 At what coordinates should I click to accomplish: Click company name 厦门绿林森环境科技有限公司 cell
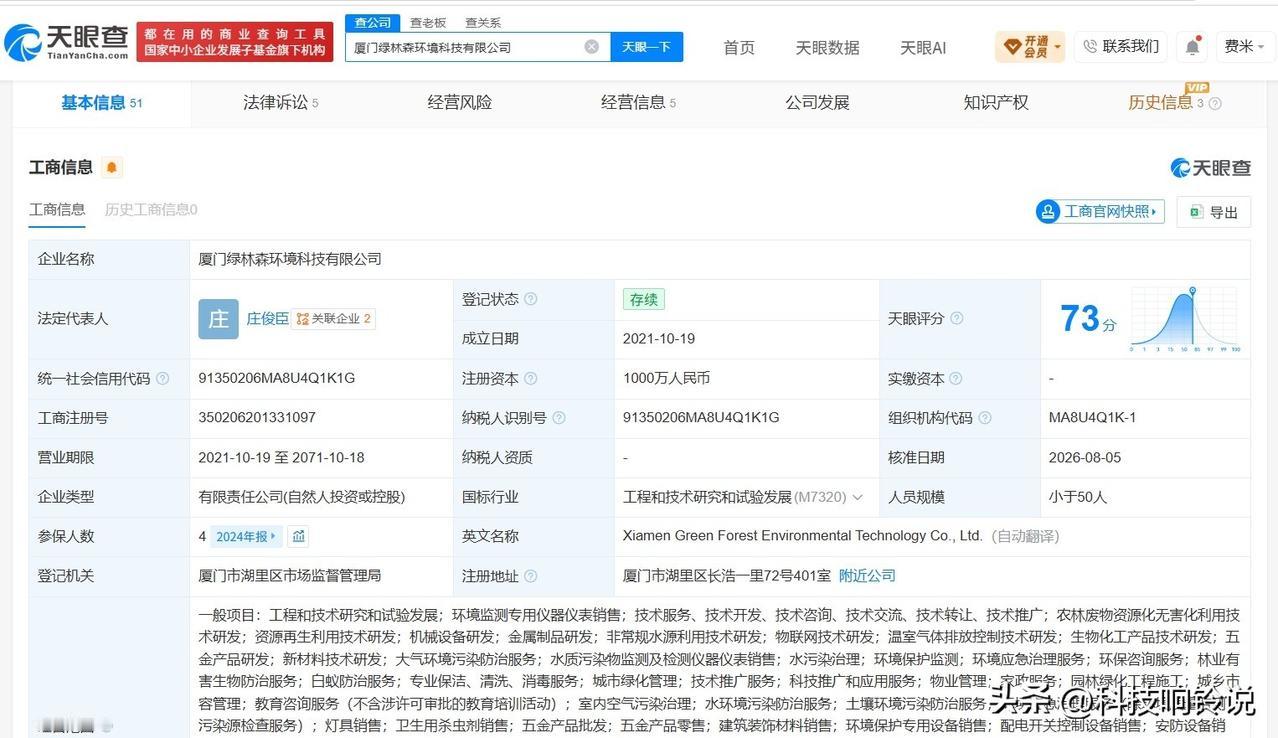(290, 259)
